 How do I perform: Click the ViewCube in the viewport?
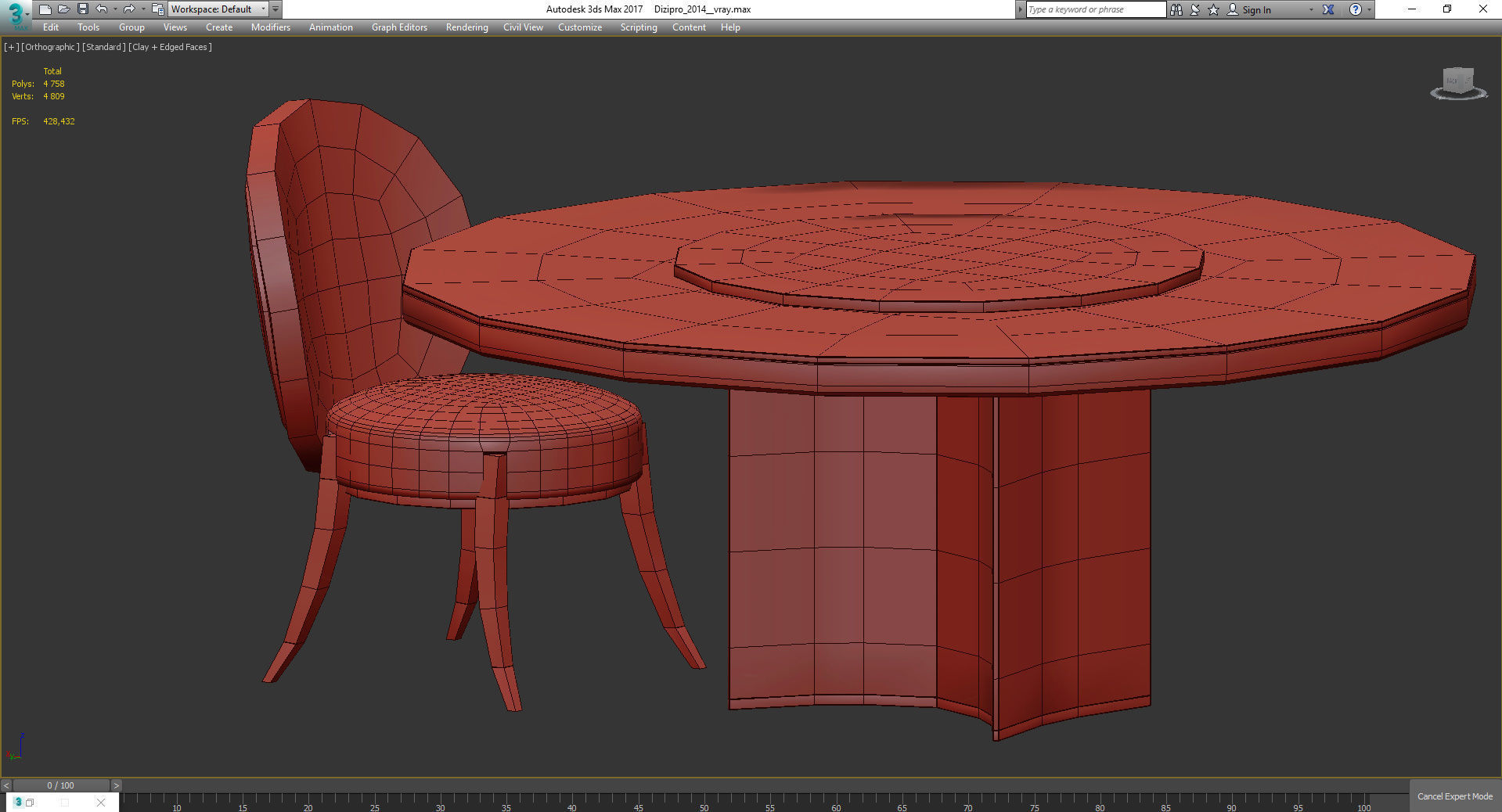pos(1458,83)
